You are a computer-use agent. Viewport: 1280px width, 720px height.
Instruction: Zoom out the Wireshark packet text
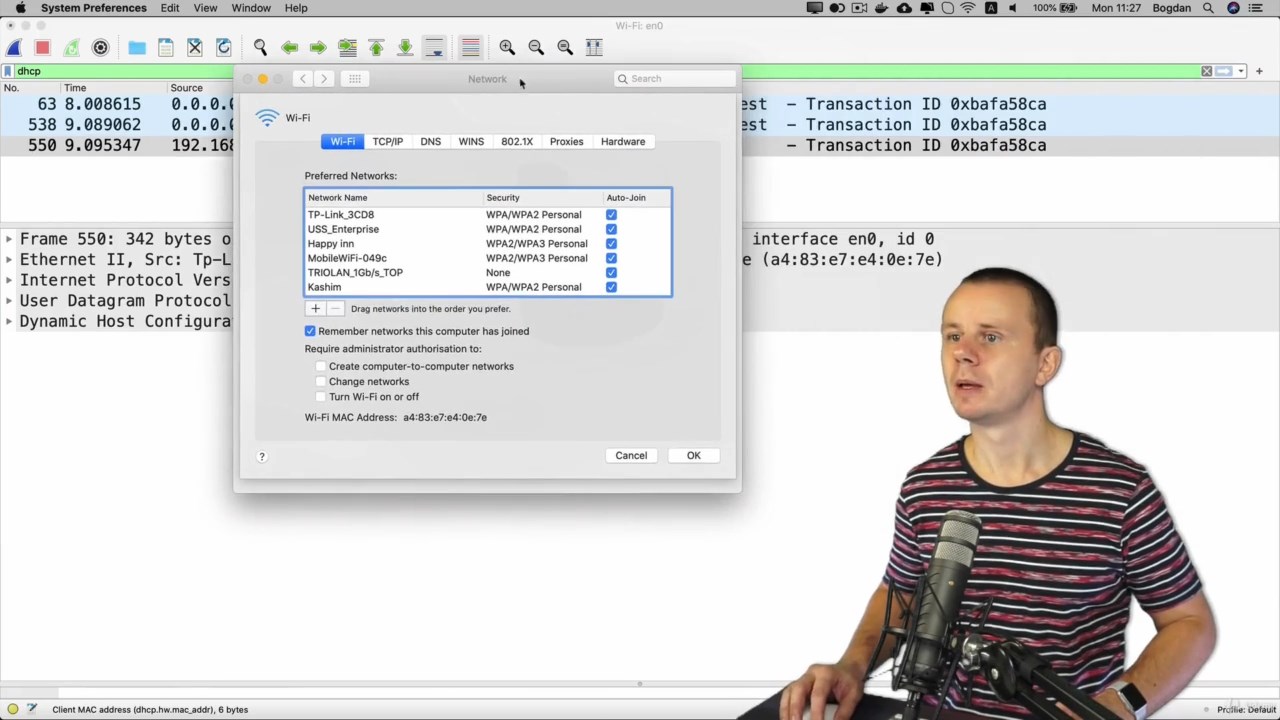(536, 47)
